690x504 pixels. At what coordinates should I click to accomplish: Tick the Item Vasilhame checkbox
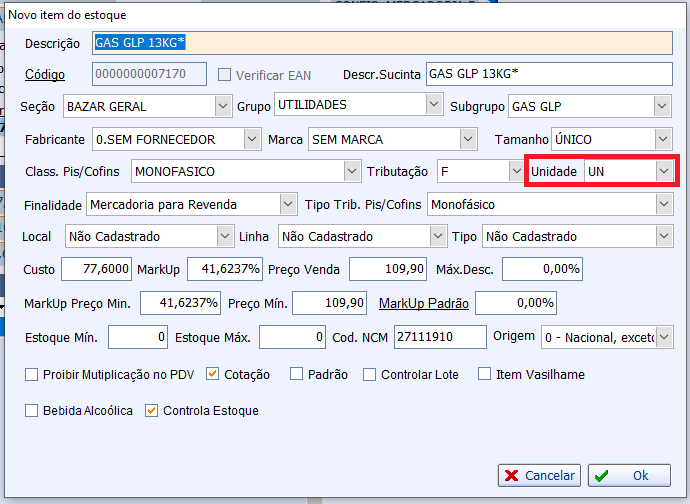(485, 375)
